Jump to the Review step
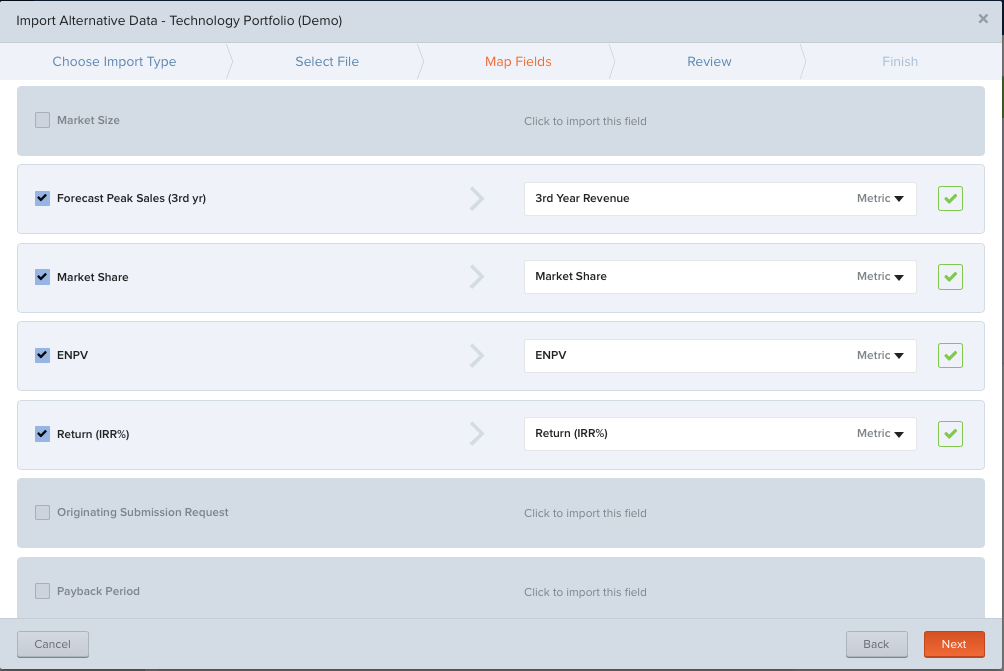 (x=709, y=61)
